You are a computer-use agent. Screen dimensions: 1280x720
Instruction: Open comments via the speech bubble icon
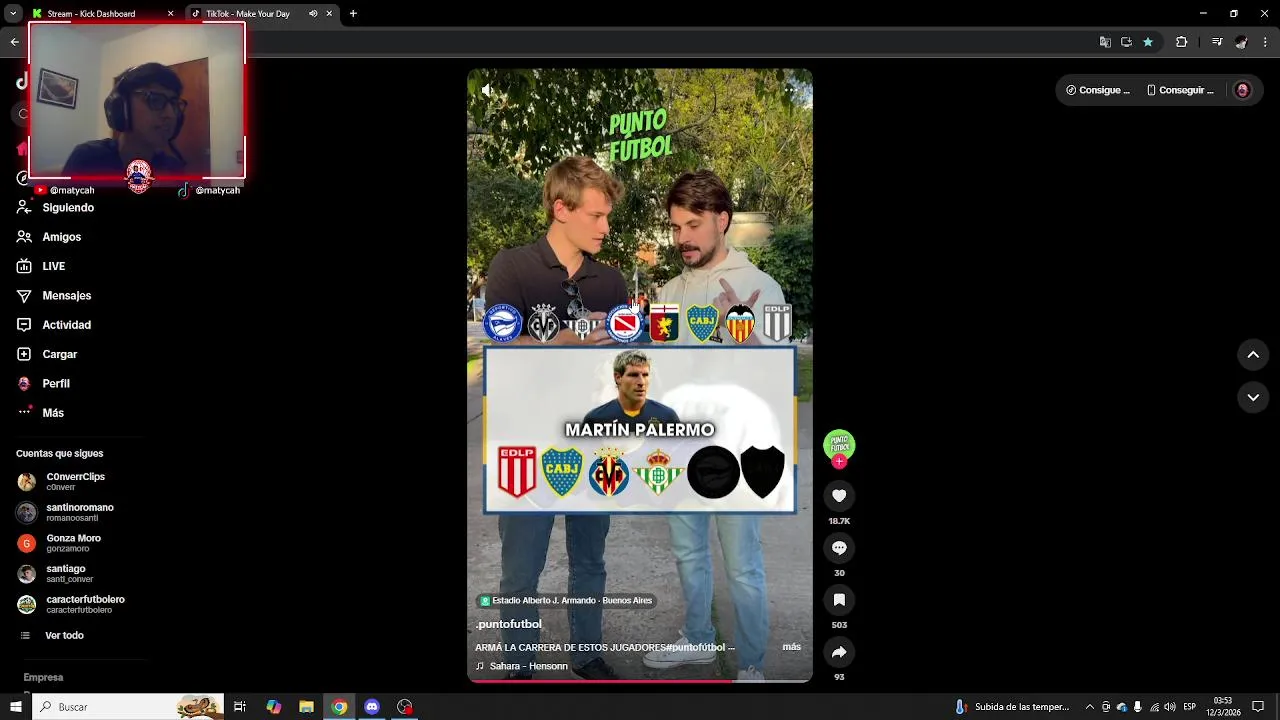click(839, 548)
